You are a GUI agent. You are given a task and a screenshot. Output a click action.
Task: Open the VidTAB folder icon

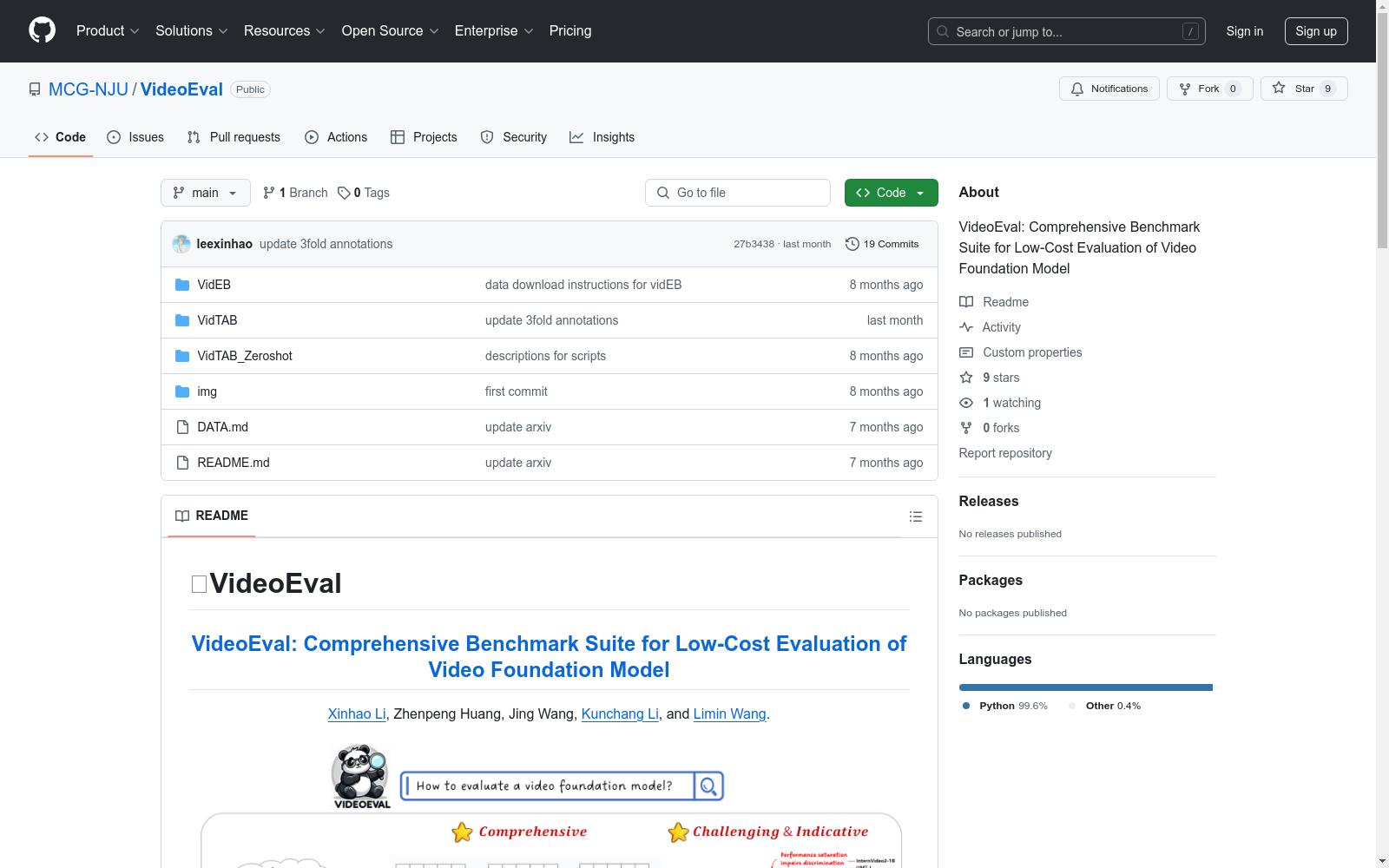[182, 320]
